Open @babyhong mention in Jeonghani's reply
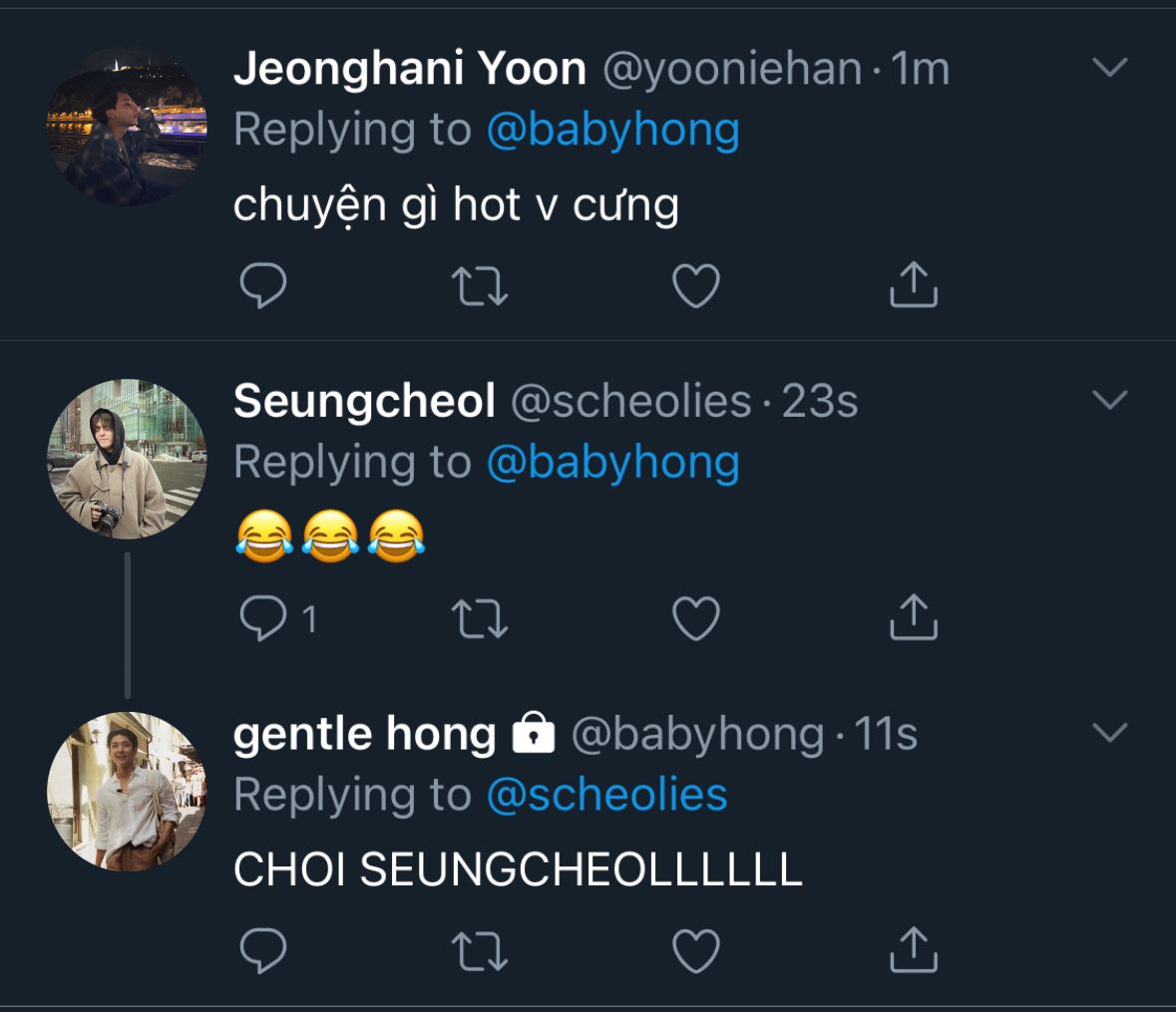Viewport: 1176px width, 1012px height. pos(612,131)
